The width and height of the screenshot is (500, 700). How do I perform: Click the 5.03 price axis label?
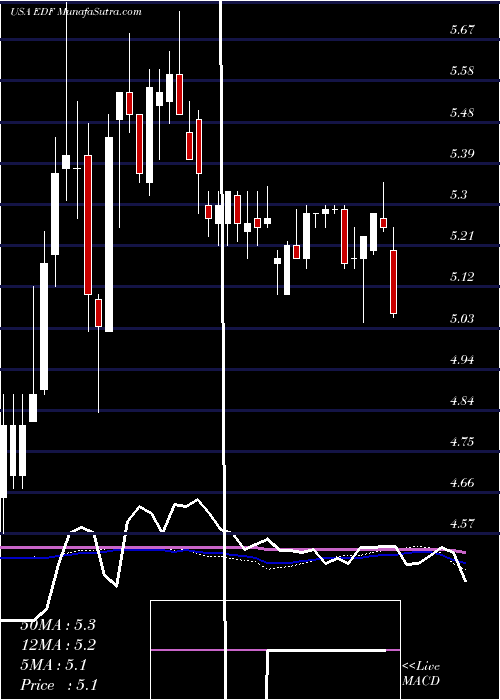pyautogui.click(x=462, y=319)
